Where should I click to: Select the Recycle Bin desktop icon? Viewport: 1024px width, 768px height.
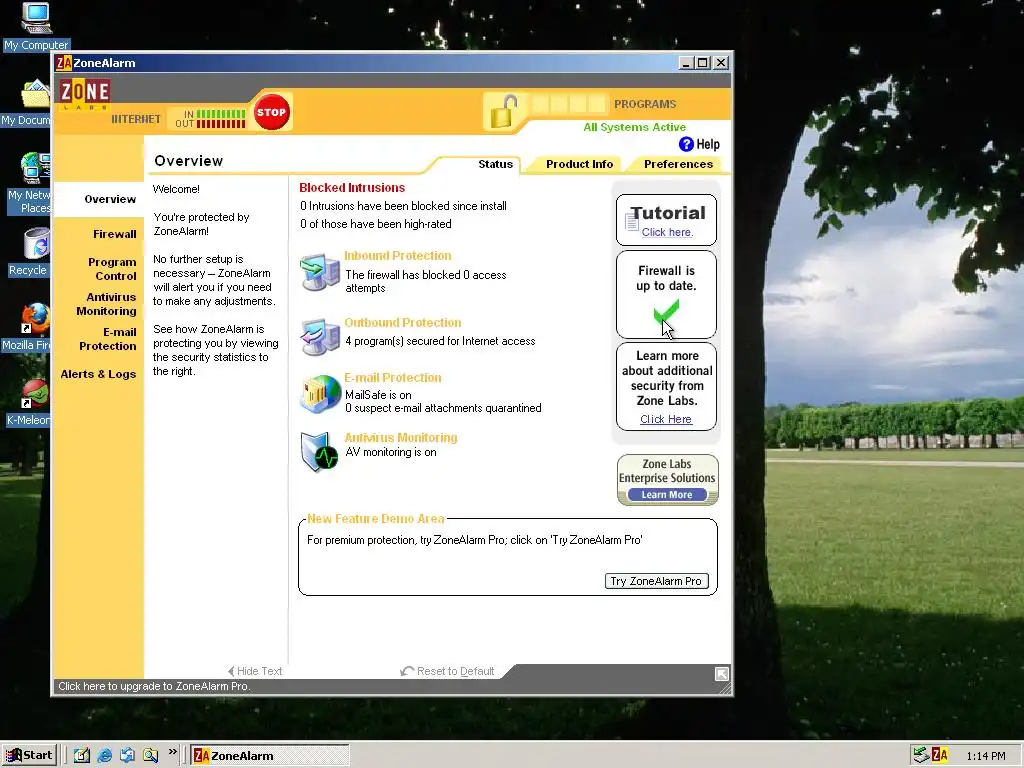(x=29, y=252)
